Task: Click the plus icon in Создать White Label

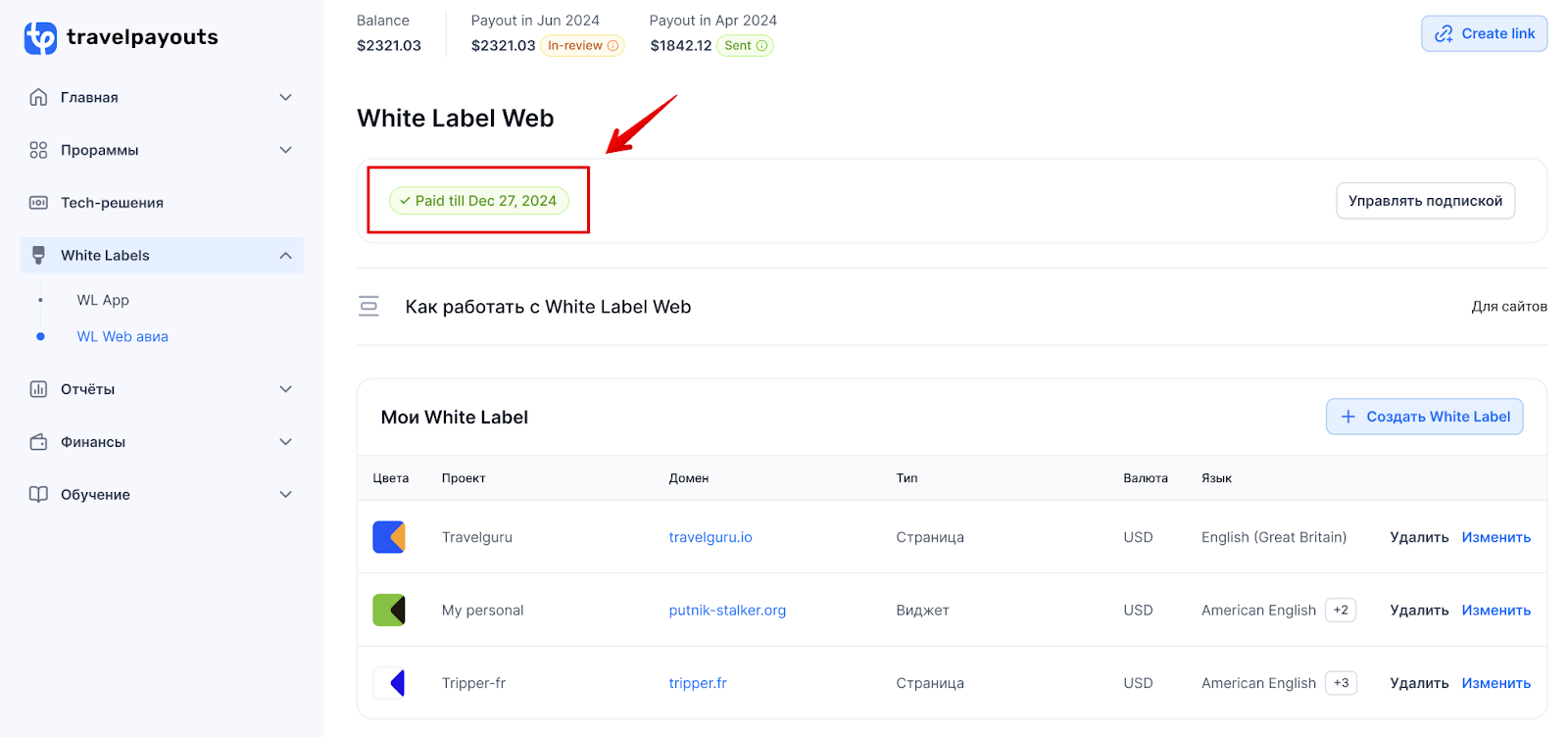Action: 1347,417
